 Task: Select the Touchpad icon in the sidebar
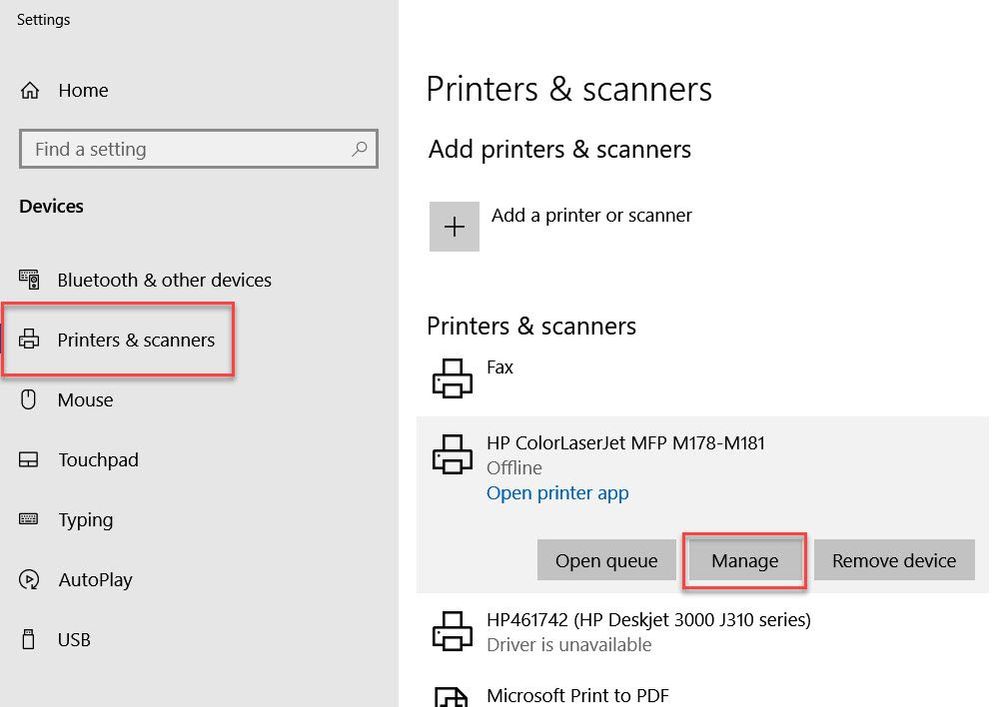click(29, 460)
